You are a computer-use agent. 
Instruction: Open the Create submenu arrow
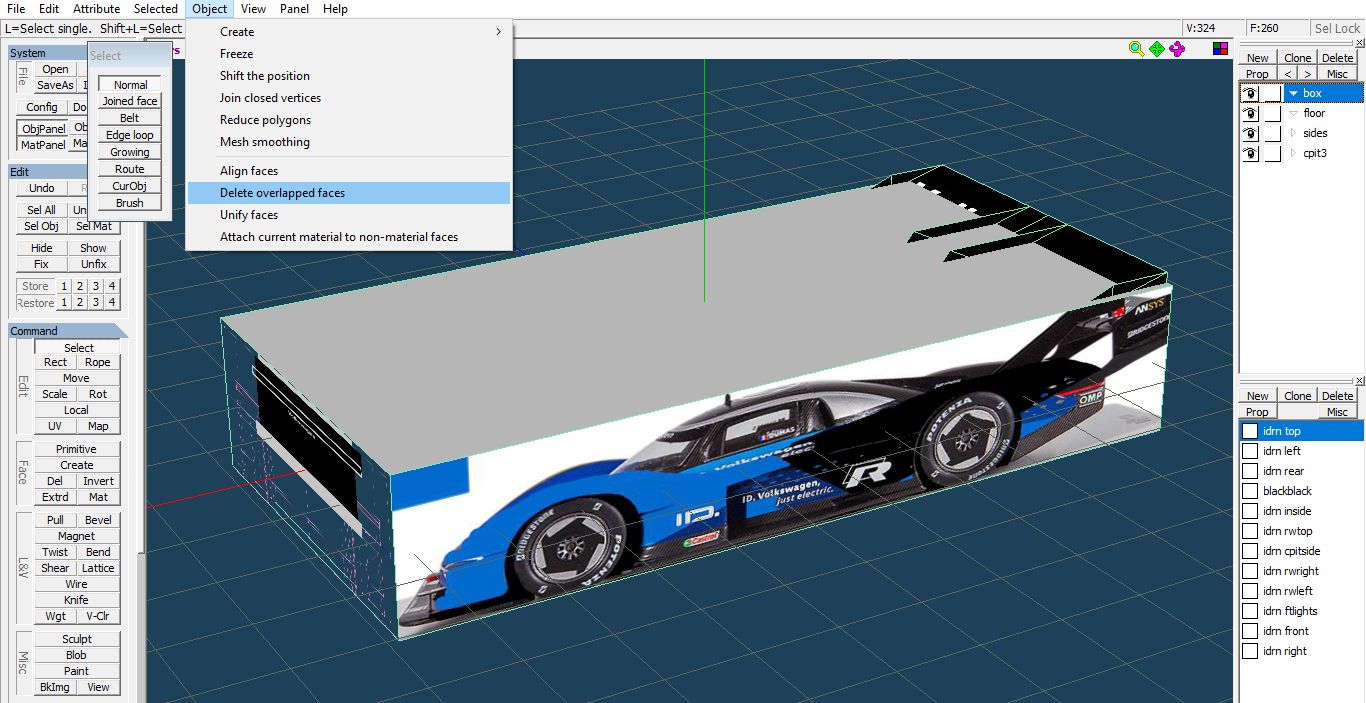(x=498, y=32)
